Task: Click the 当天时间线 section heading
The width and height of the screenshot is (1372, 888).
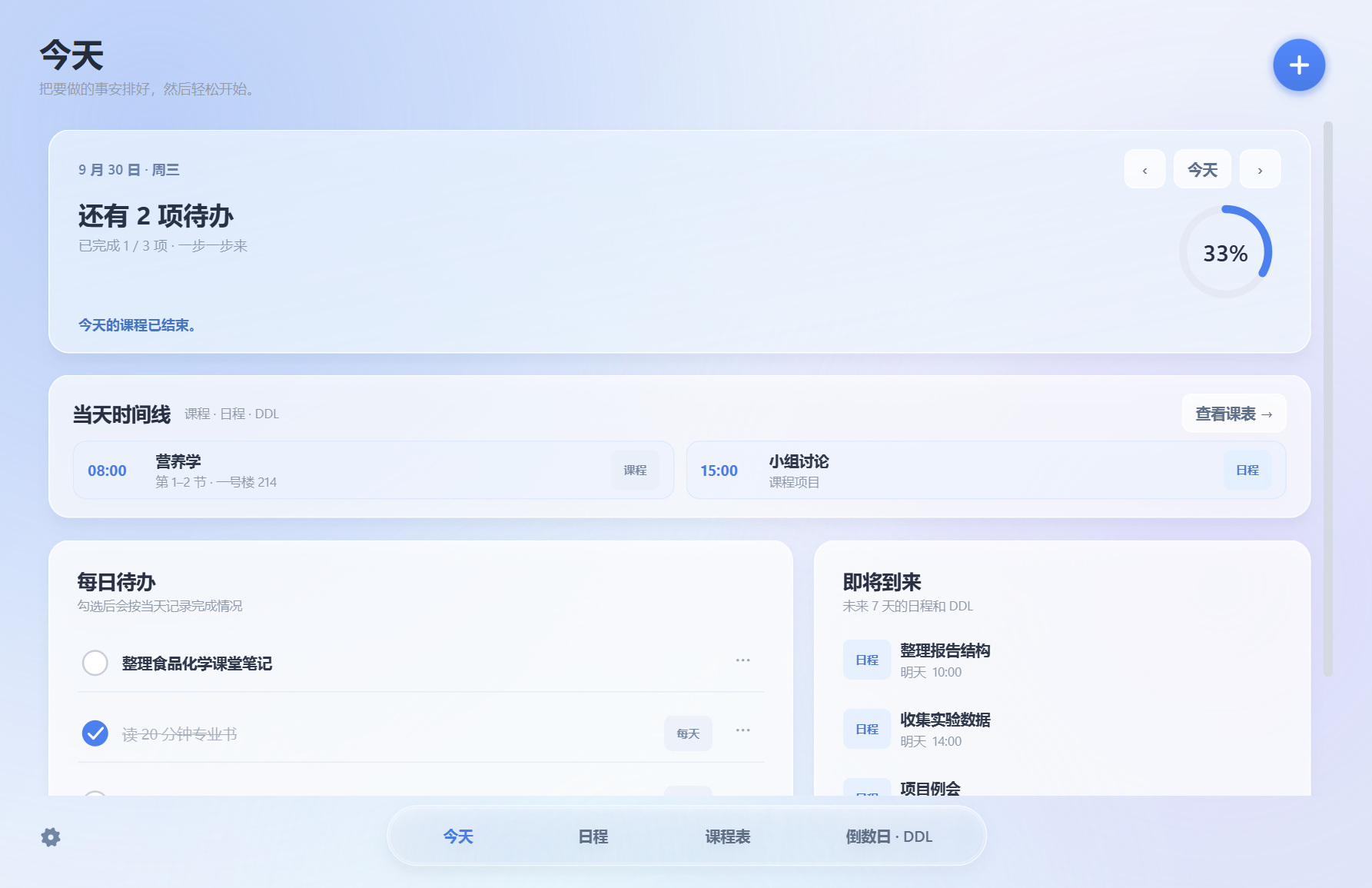Action: coord(121,414)
